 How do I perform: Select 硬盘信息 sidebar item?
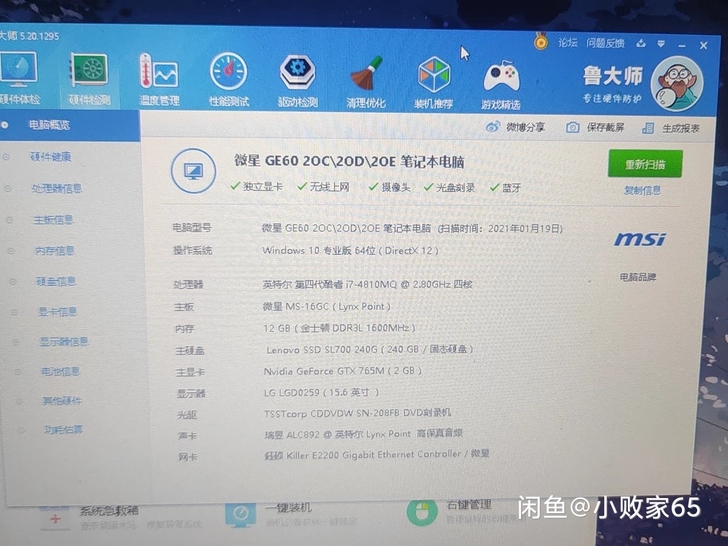click(x=56, y=281)
